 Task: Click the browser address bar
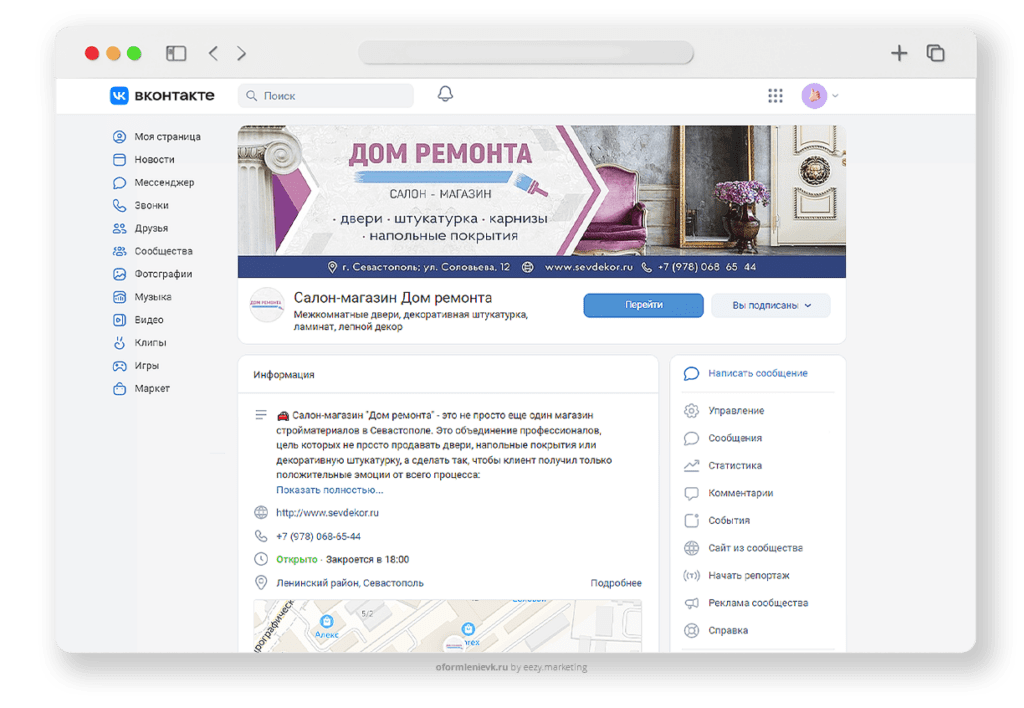pos(526,53)
